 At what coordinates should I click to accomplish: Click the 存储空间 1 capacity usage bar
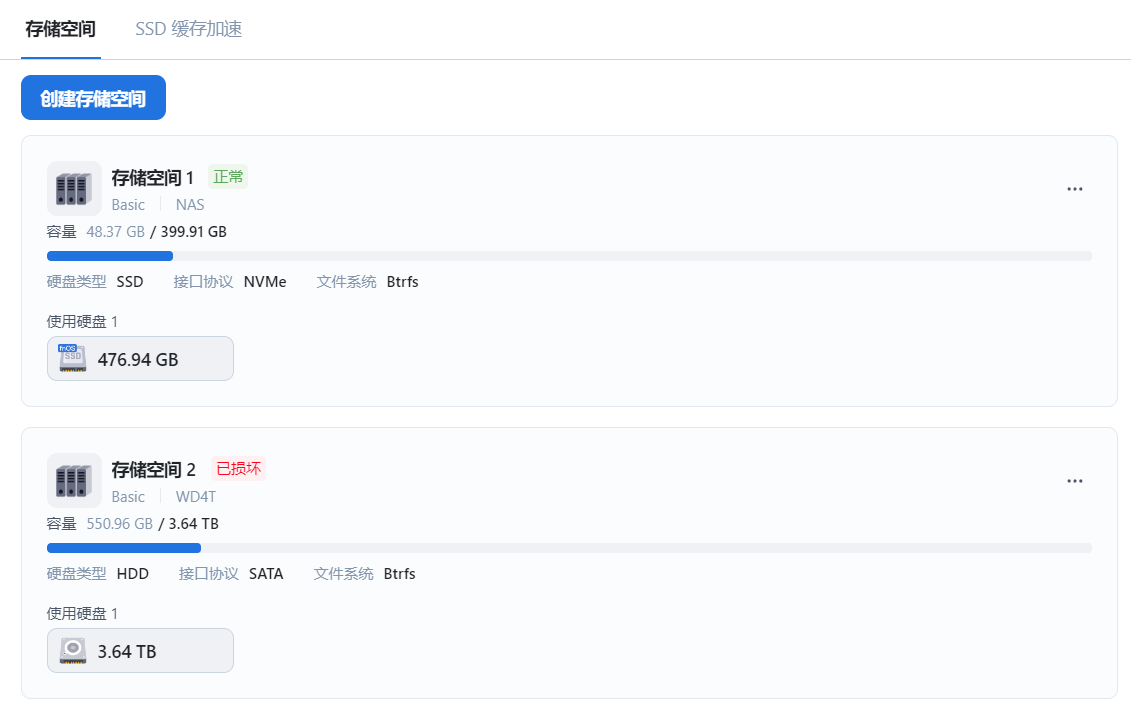569,256
